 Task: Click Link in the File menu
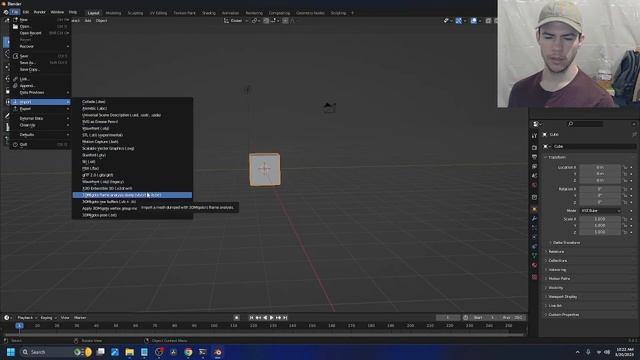pos(40,79)
